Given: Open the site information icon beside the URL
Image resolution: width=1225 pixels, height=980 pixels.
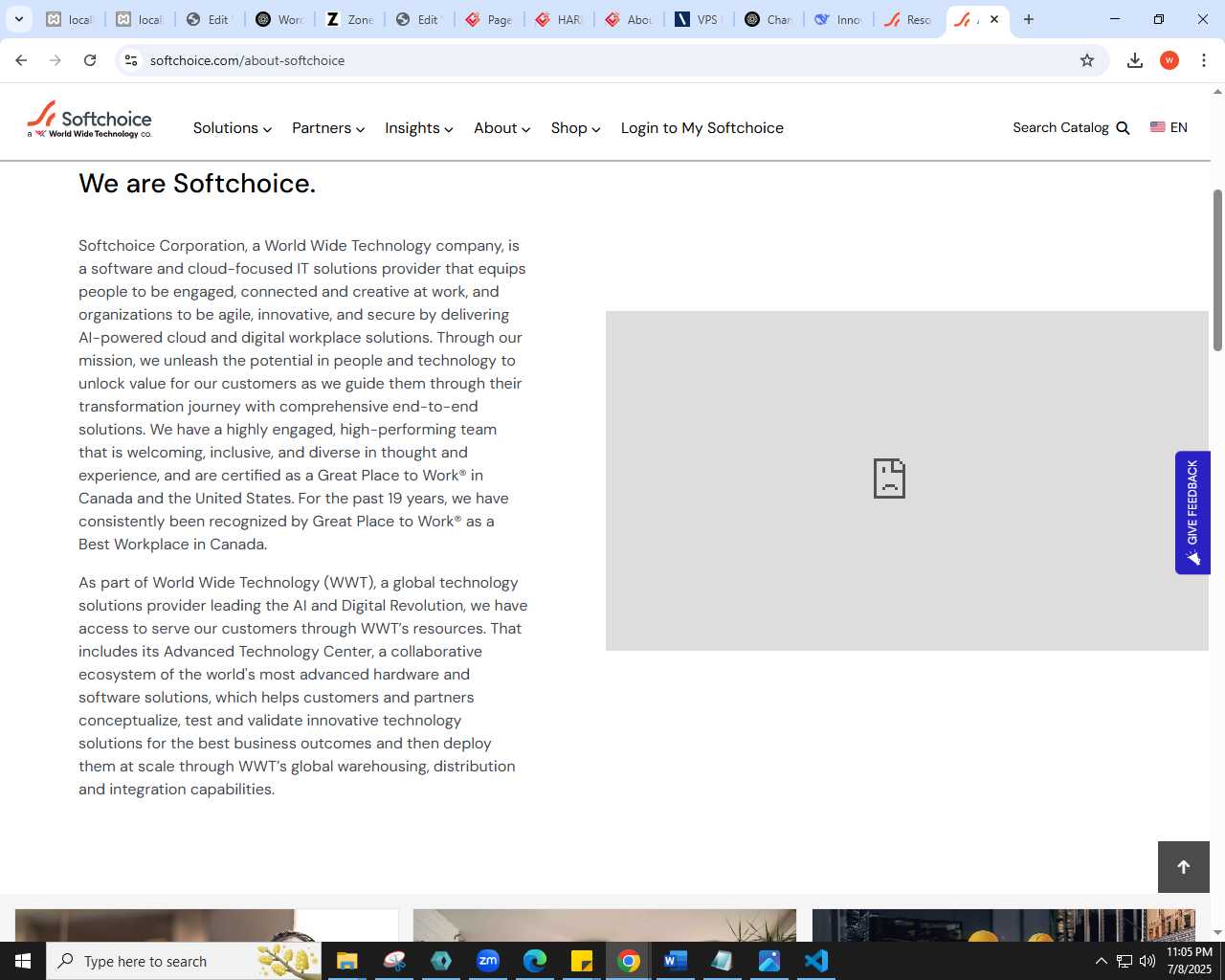Looking at the screenshot, I should point(131,60).
